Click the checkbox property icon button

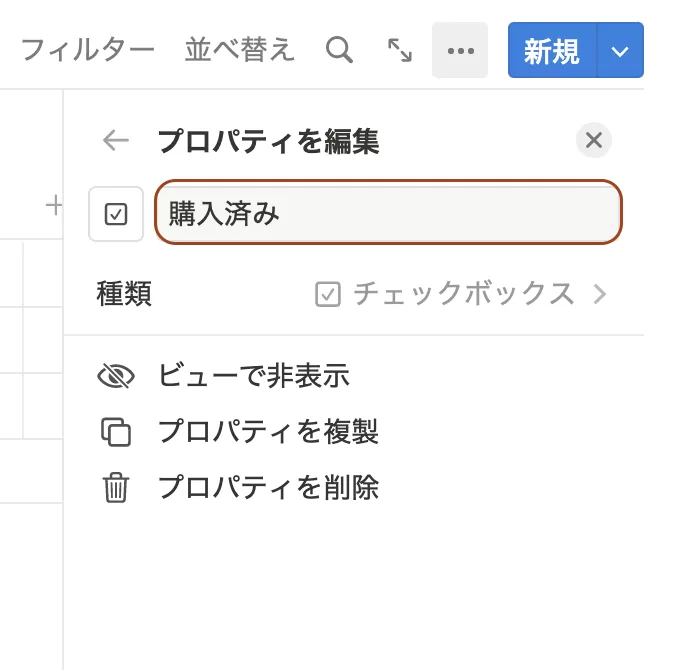116,214
